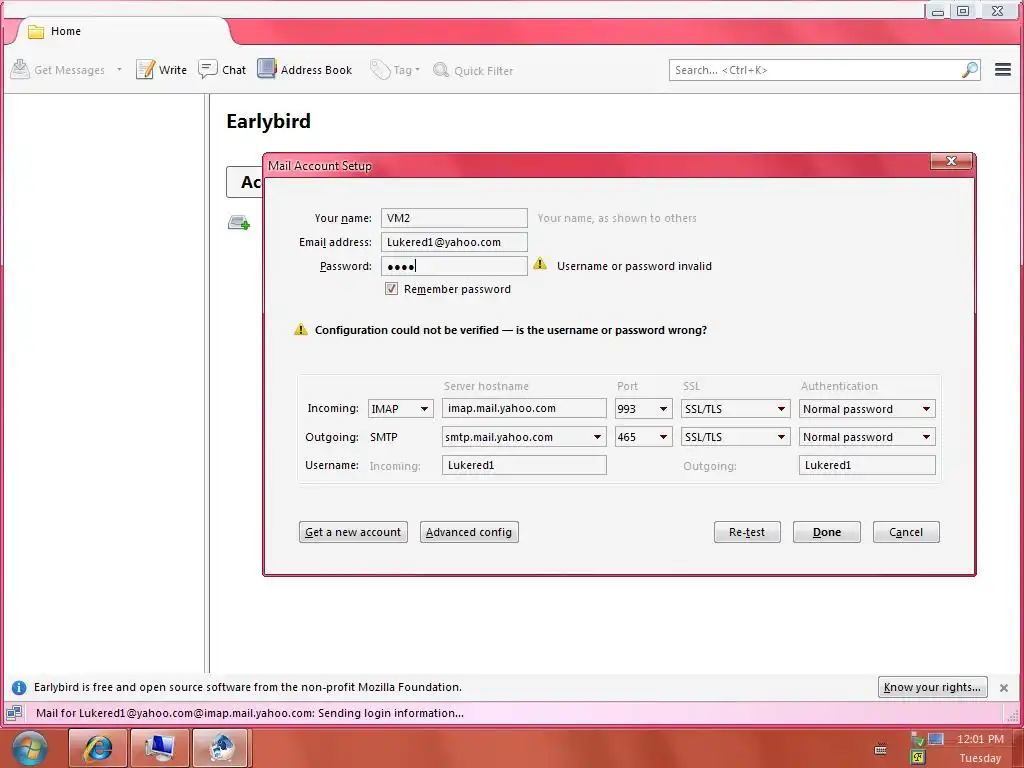Open Internet Explorer from the taskbar

point(97,748)
